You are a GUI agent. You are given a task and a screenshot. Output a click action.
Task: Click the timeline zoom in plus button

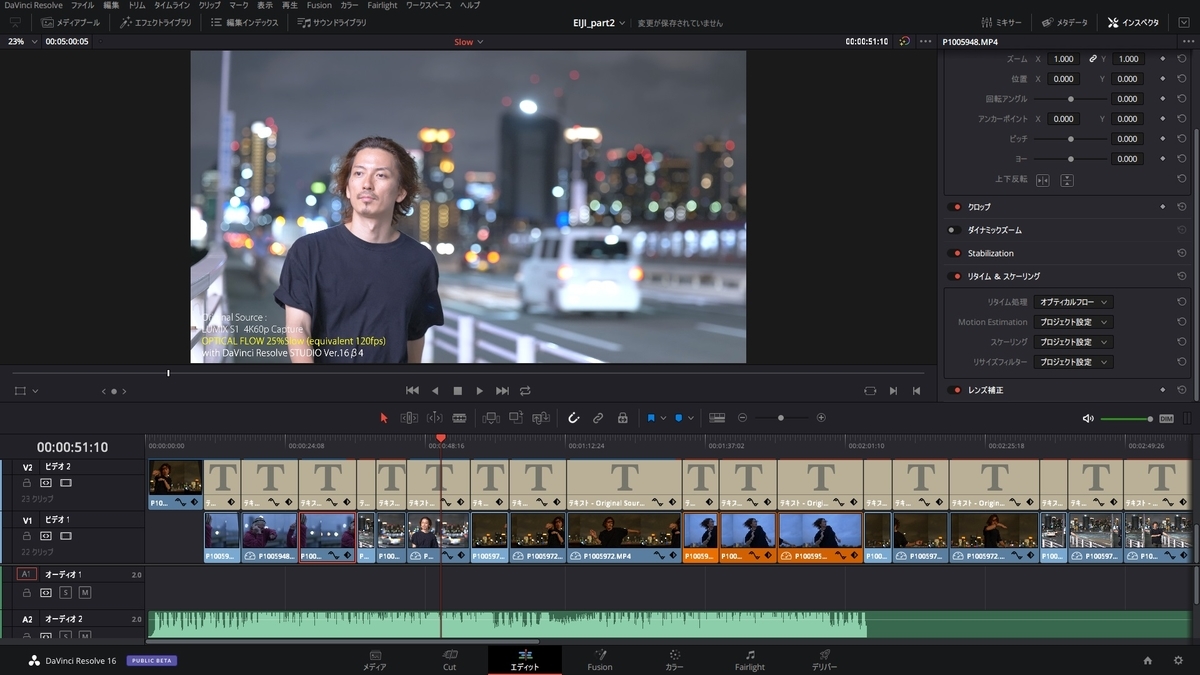(821, 418)
